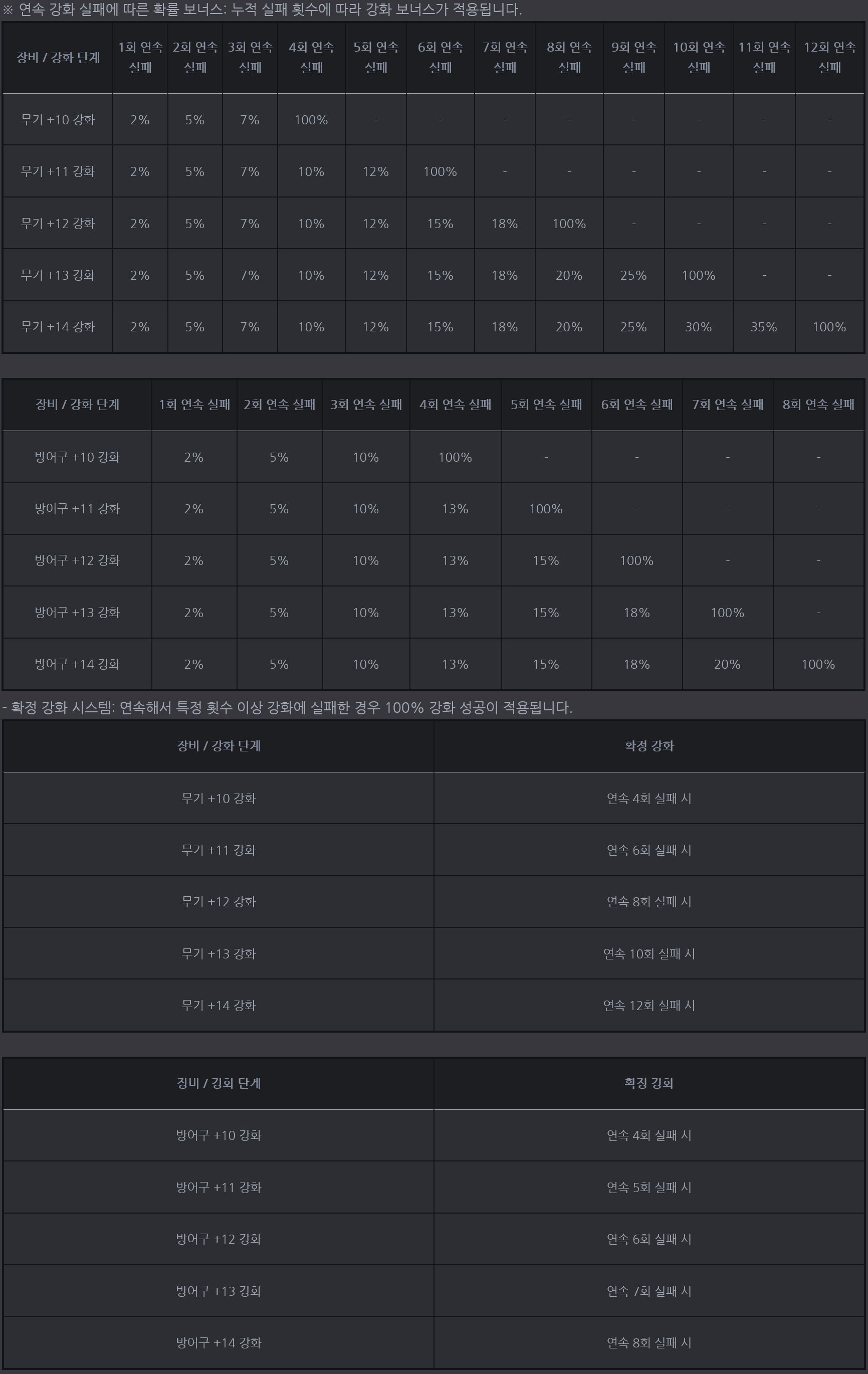The height and width of the screenshot is (1374, 868).
Task: Click the 연속 5회 실패 시 cell
Action: pyautogui.click(x=649, y=1188)
